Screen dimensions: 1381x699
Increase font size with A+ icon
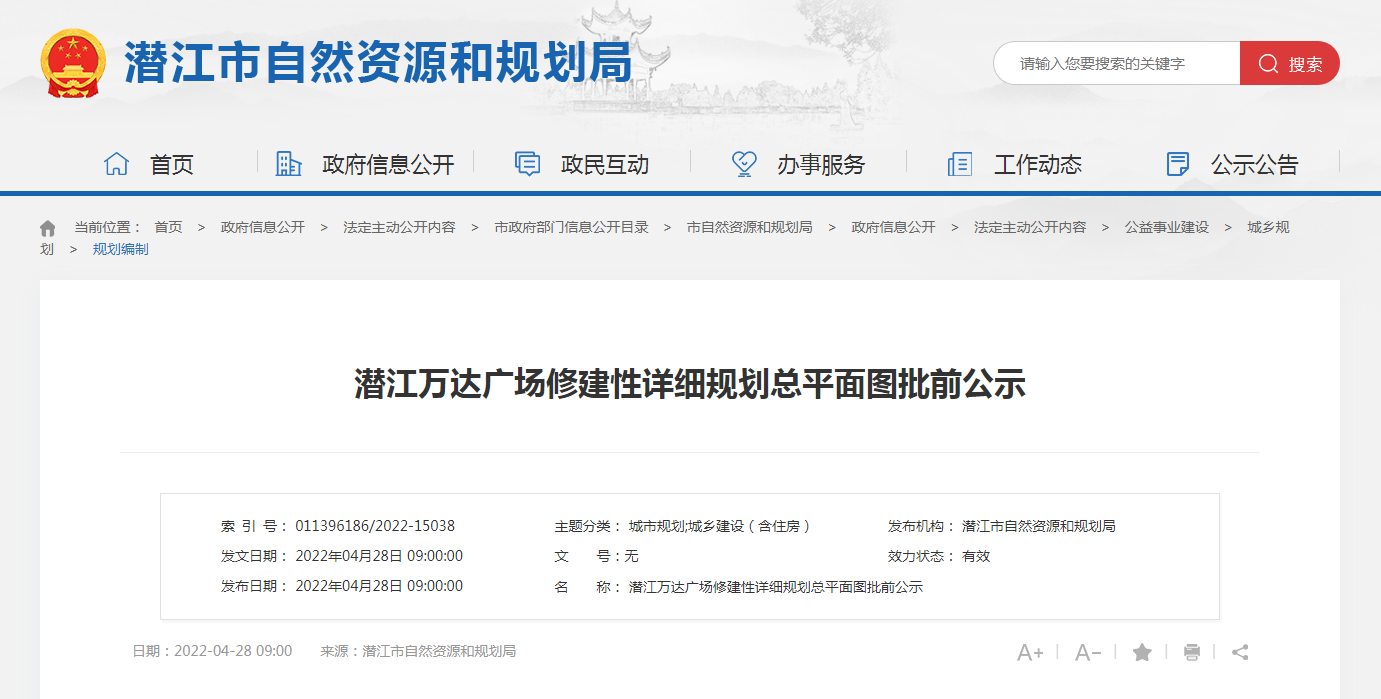(x=1029, y=653)
